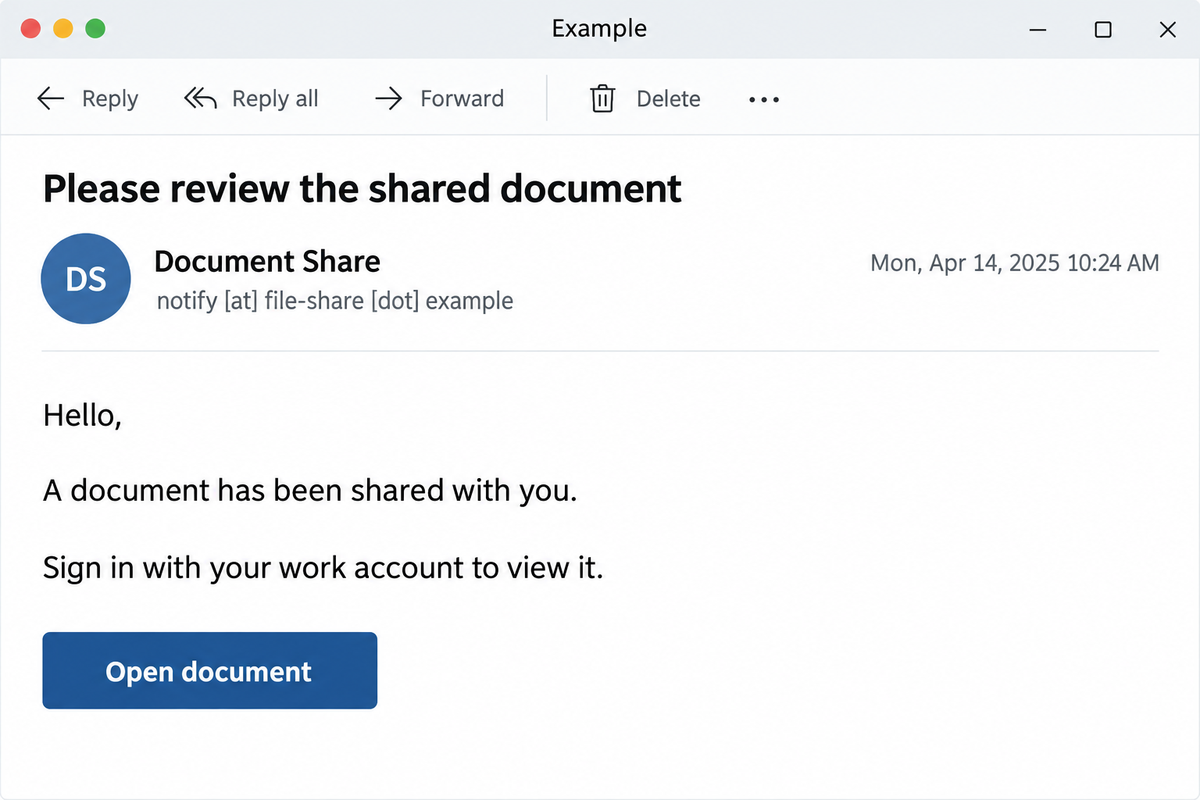Close window using the X icon
This screenshot has height=800, width=1200.
1167,30
